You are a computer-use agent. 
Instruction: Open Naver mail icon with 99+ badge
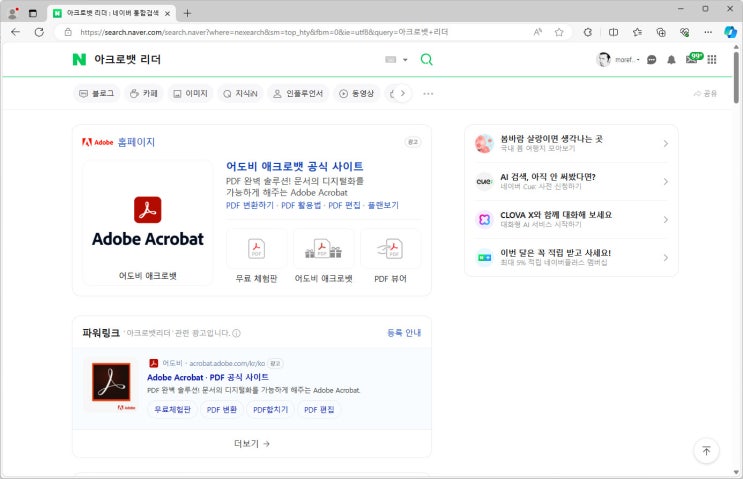[692, 59]
